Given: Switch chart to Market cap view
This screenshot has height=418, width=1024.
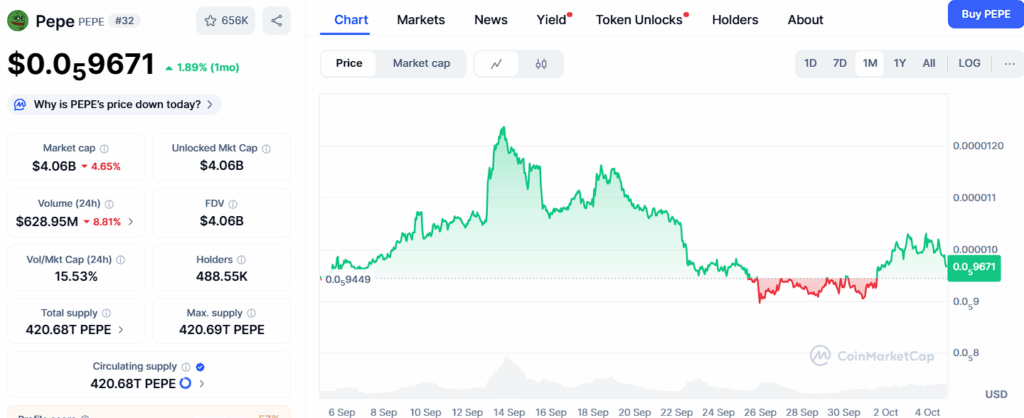Looking at the screenshot, I should pos(421,63).
